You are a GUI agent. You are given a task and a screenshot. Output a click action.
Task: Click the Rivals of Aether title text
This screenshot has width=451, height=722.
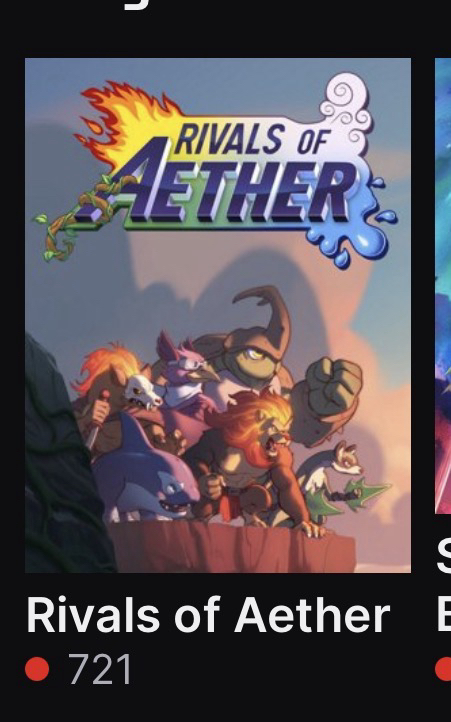click(x=208, y=615)
